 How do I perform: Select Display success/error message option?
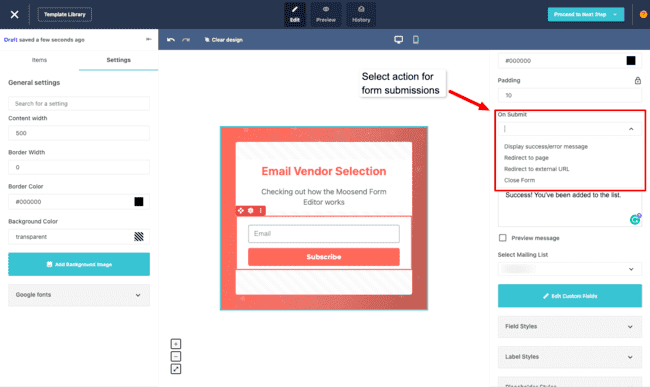point(546,147)
